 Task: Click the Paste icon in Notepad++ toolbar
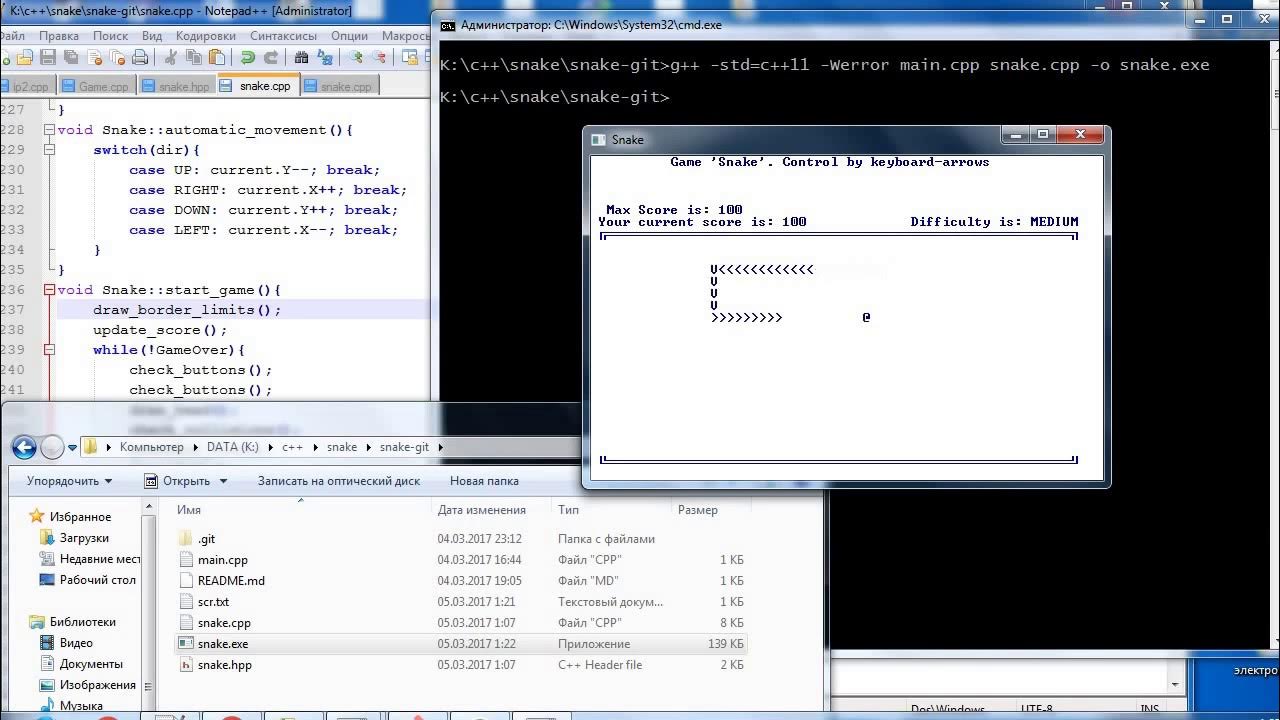pos(217,57)
